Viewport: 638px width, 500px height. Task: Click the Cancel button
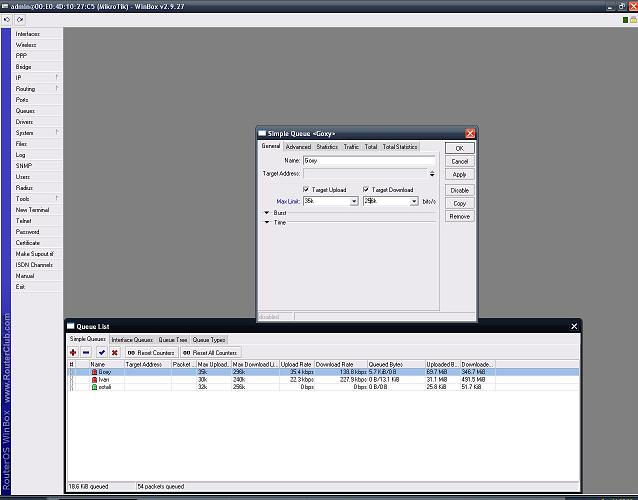click(x=459, y=162)
